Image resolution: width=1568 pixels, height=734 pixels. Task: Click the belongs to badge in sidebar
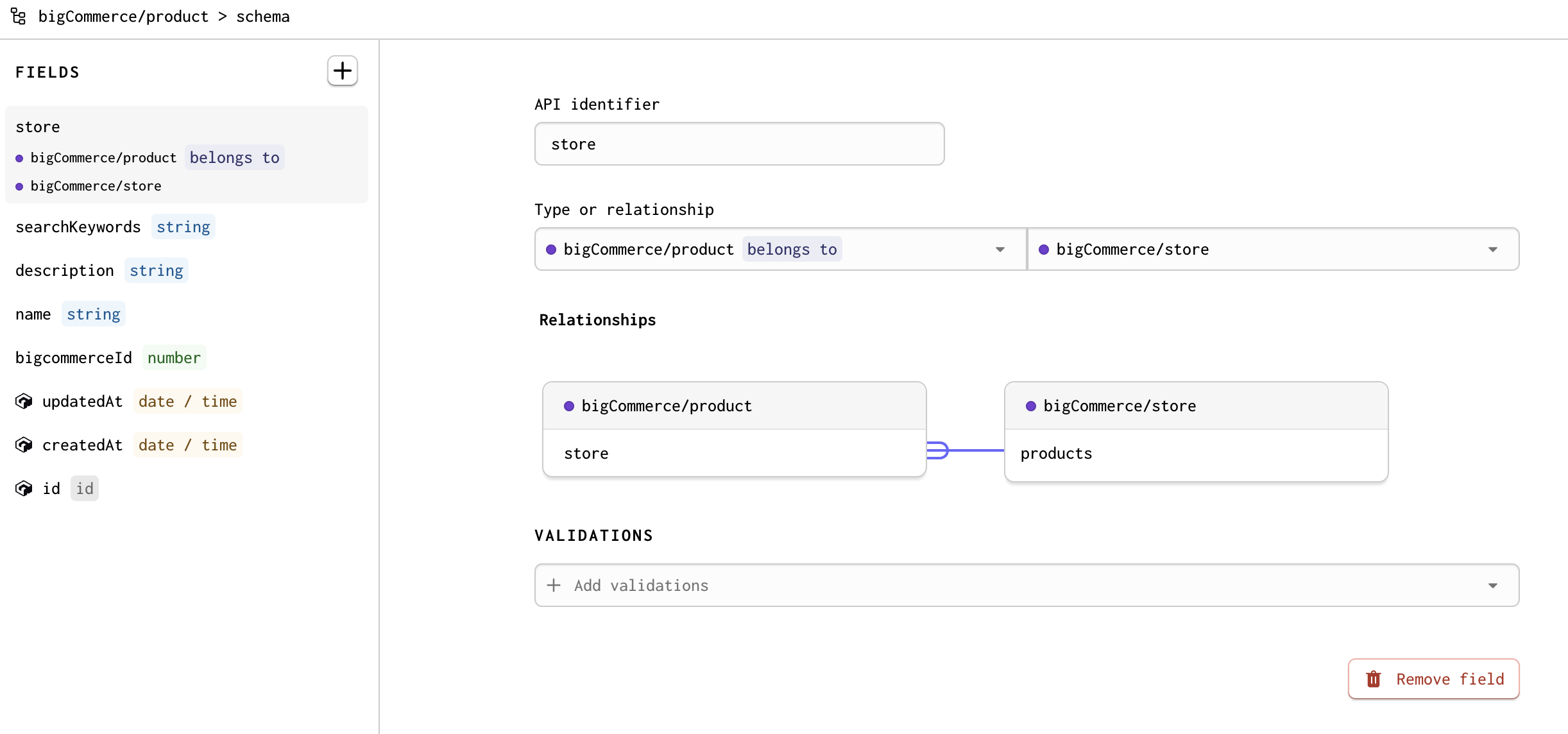tap(235, 157)
